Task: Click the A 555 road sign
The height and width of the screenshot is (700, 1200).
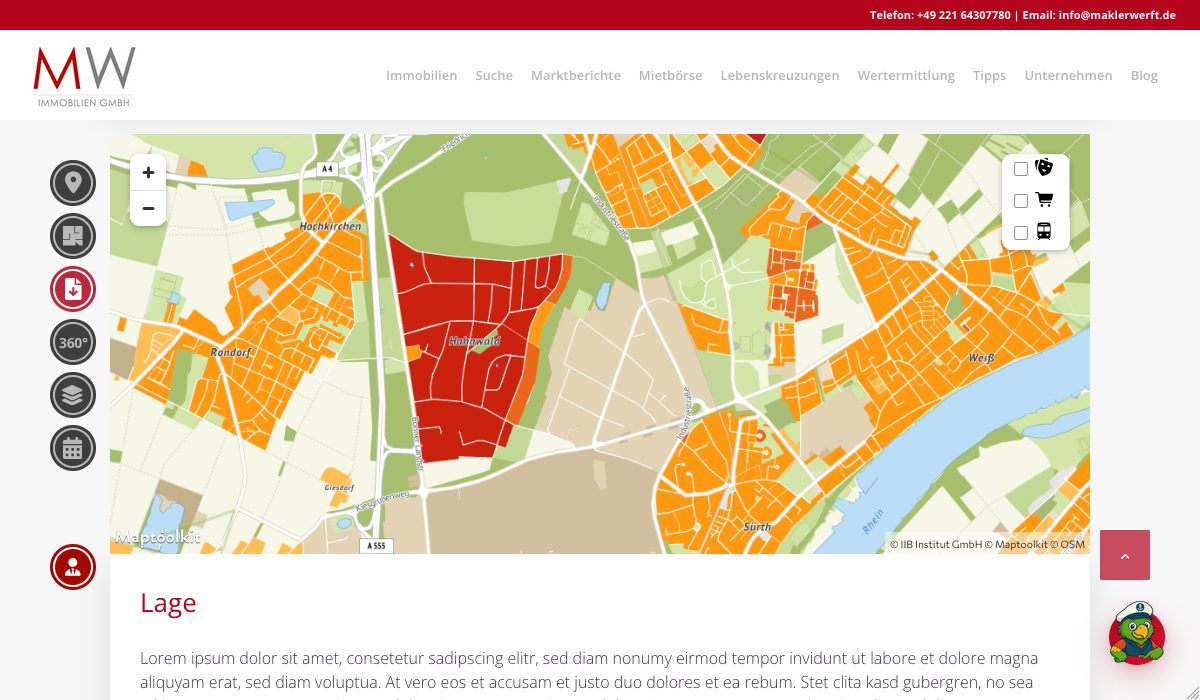Action: point(376,546)
